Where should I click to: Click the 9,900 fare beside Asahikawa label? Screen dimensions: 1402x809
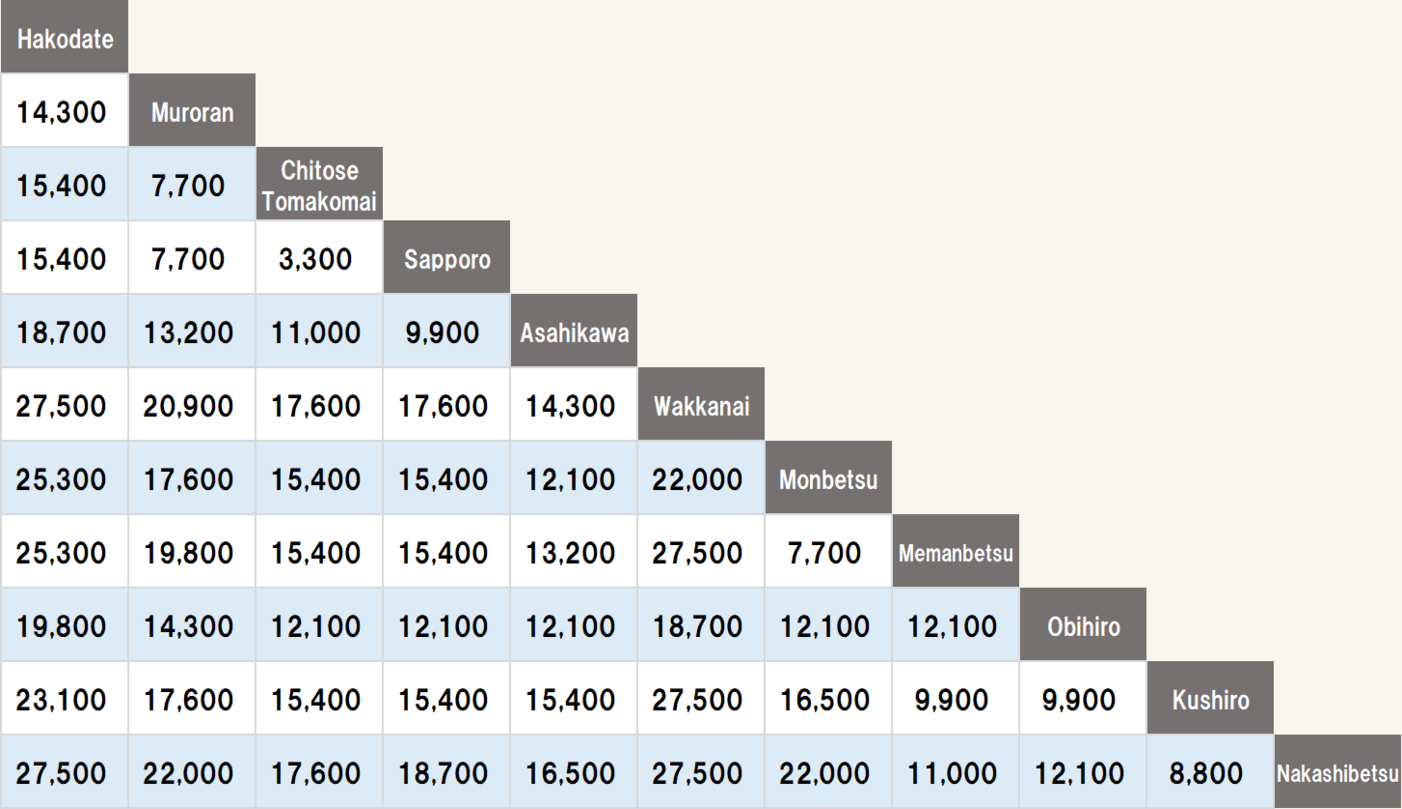click(x=443, y=332)
